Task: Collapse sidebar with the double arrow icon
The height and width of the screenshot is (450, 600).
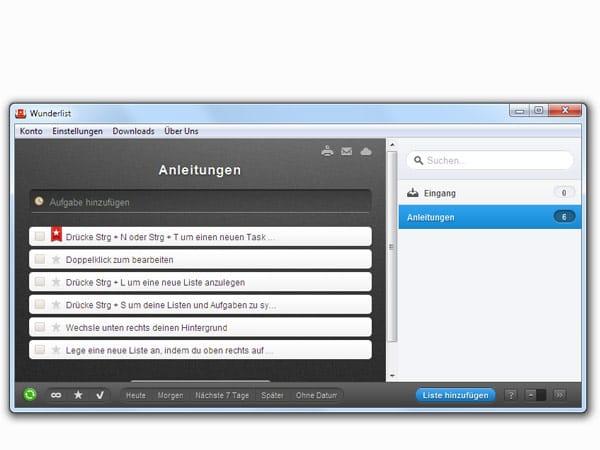Action: pos(559,395)
